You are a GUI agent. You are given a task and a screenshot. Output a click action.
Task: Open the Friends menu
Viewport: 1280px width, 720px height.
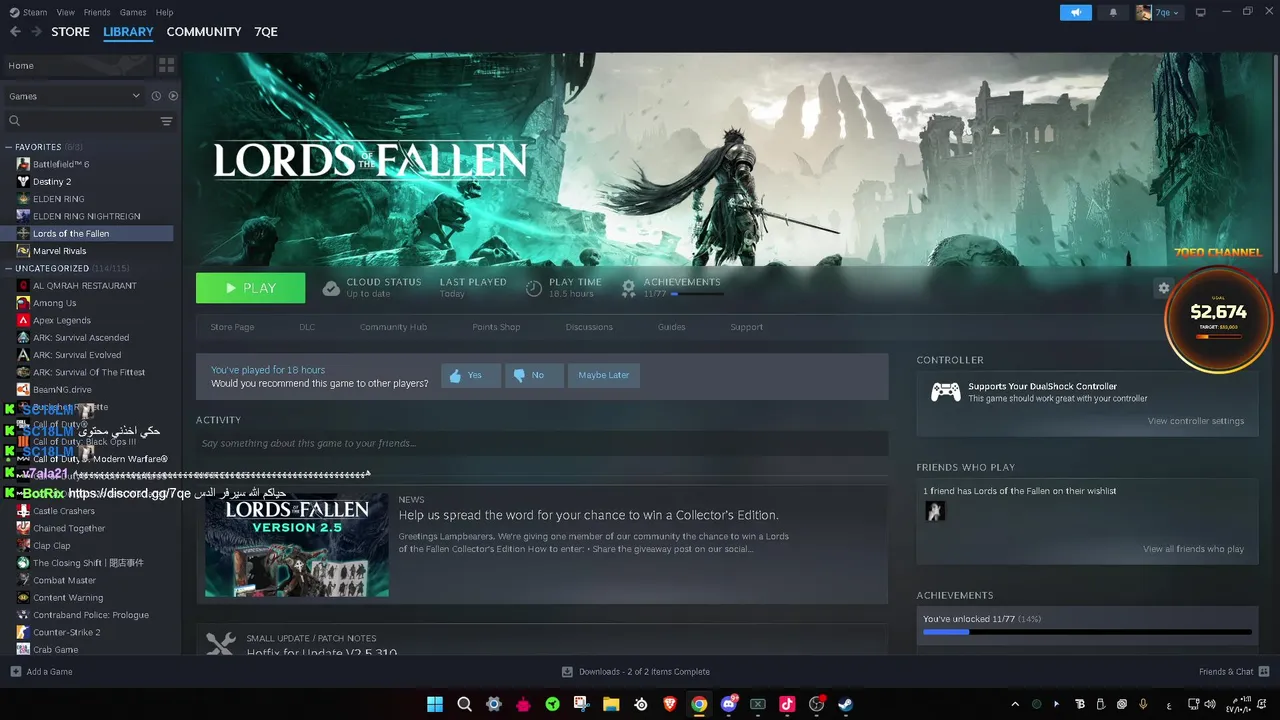[97, 12]
